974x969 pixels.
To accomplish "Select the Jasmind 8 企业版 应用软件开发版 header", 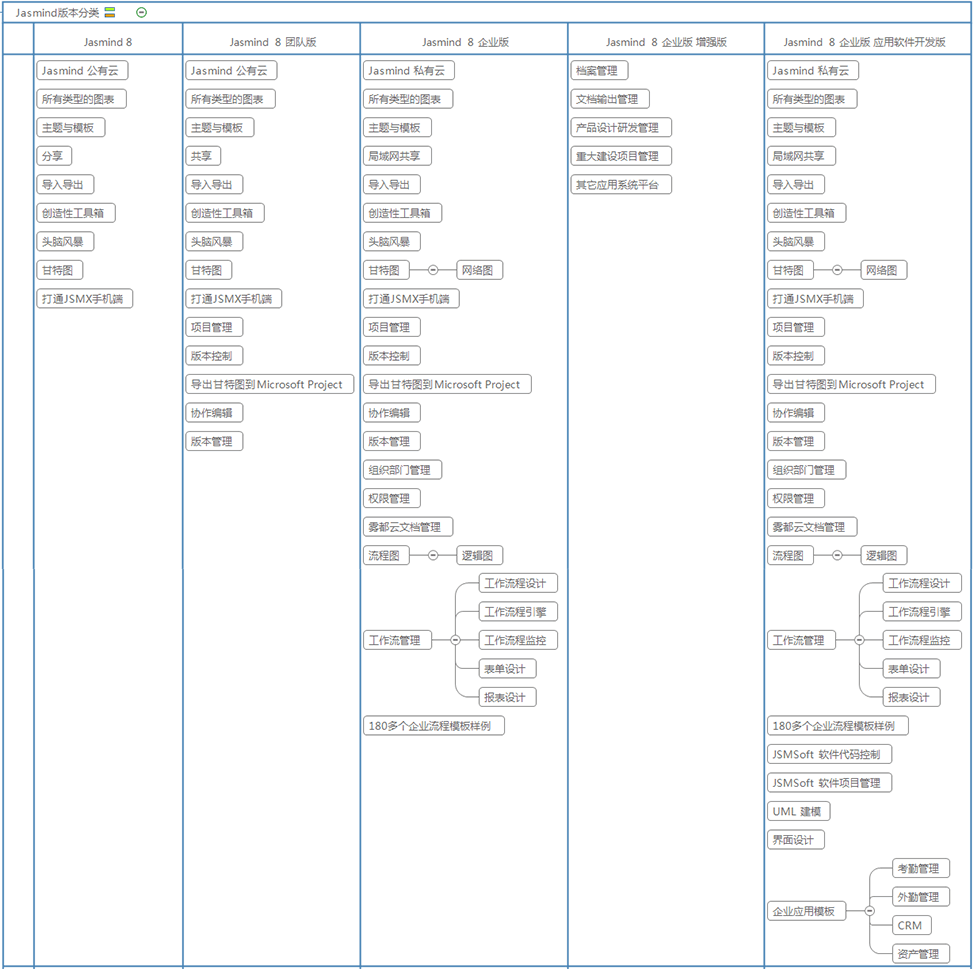I will (x=864, y=42).
